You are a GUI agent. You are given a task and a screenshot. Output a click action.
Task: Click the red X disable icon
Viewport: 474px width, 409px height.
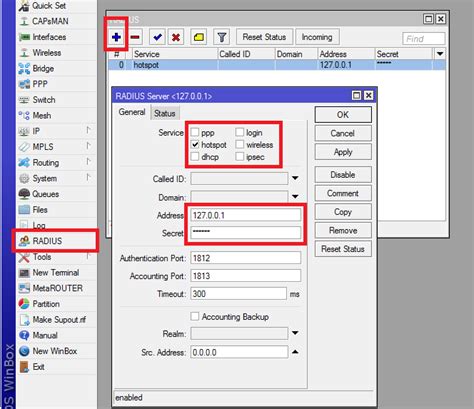pos(176,37)
